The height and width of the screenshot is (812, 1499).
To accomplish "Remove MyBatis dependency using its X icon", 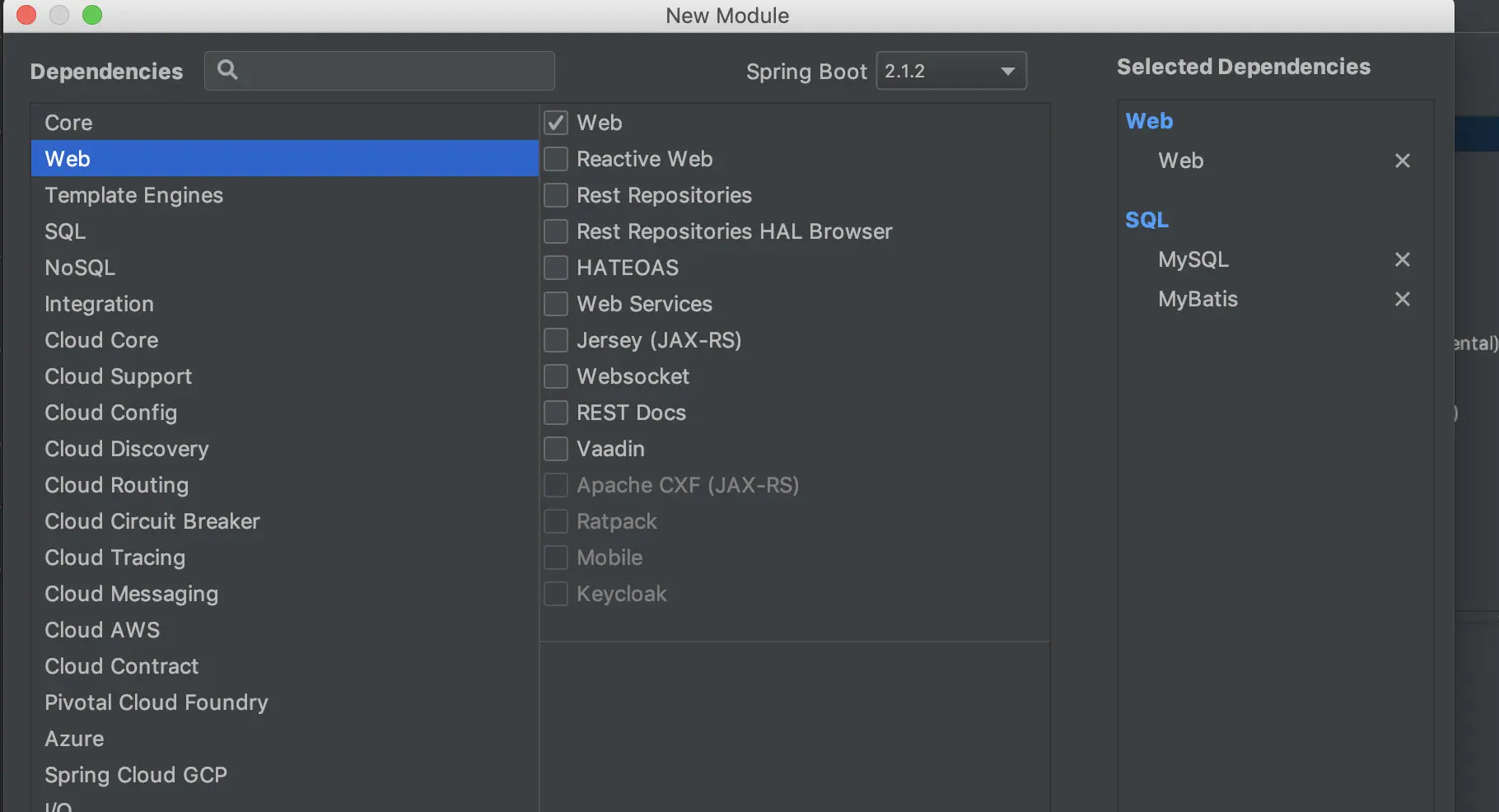I will click(x=1402, y=299).
